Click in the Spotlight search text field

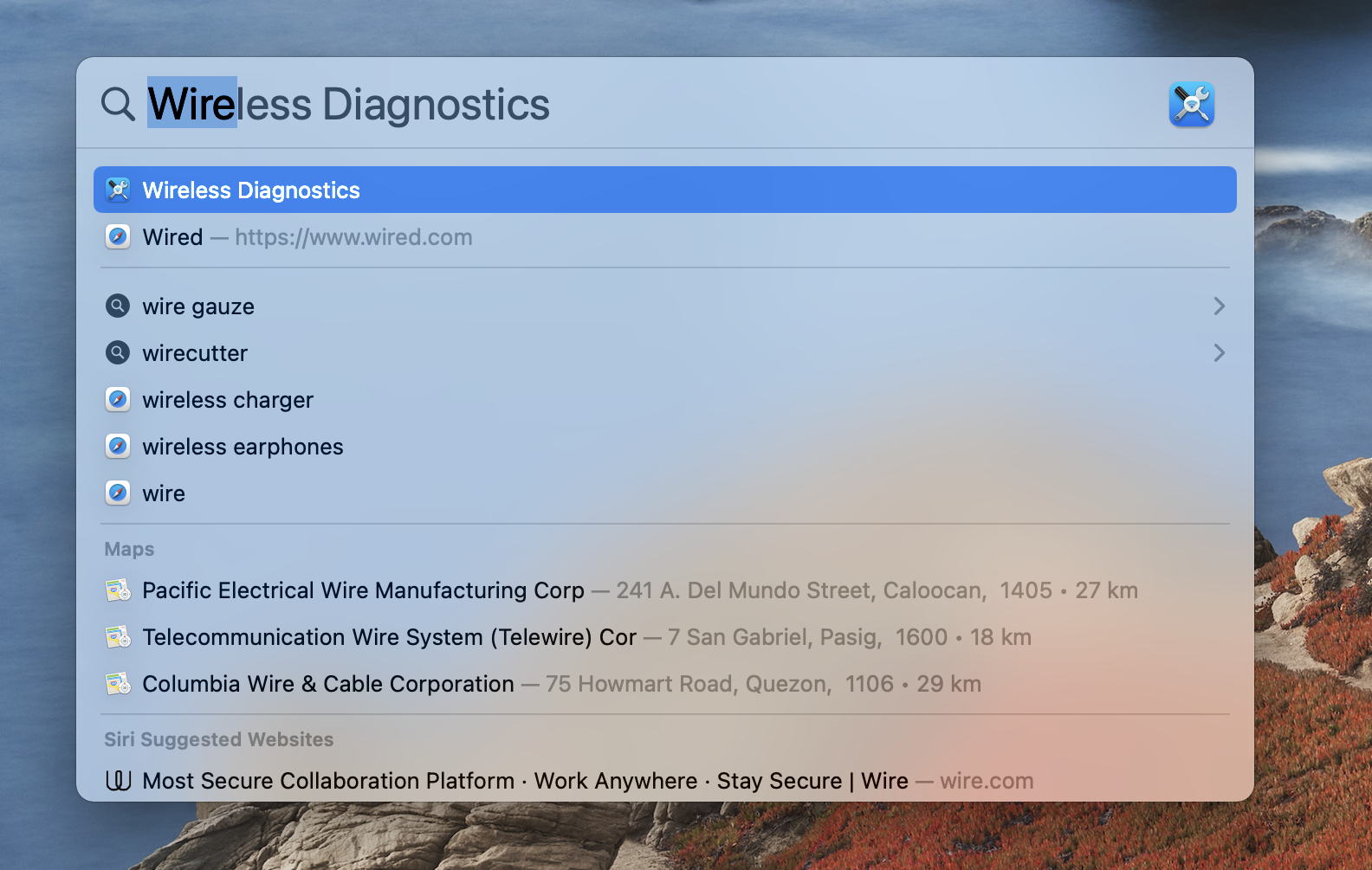click(x=650, y=104)
